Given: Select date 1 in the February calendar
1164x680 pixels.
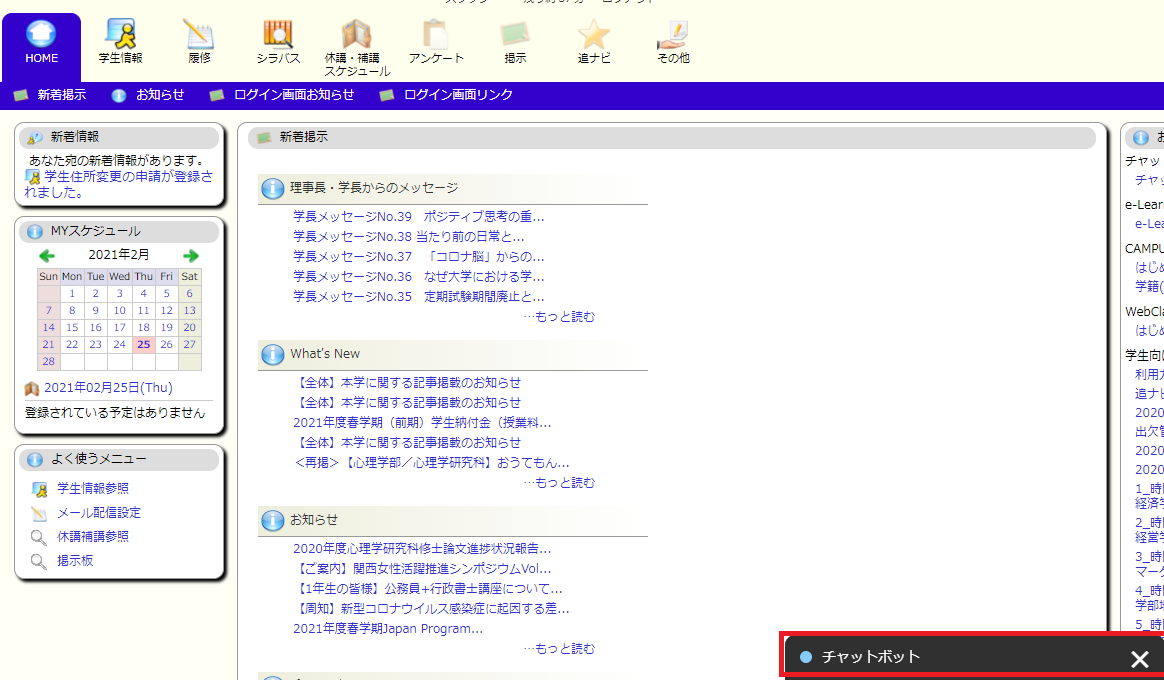Looking at the screenshot, I should [x=72, y=293].
